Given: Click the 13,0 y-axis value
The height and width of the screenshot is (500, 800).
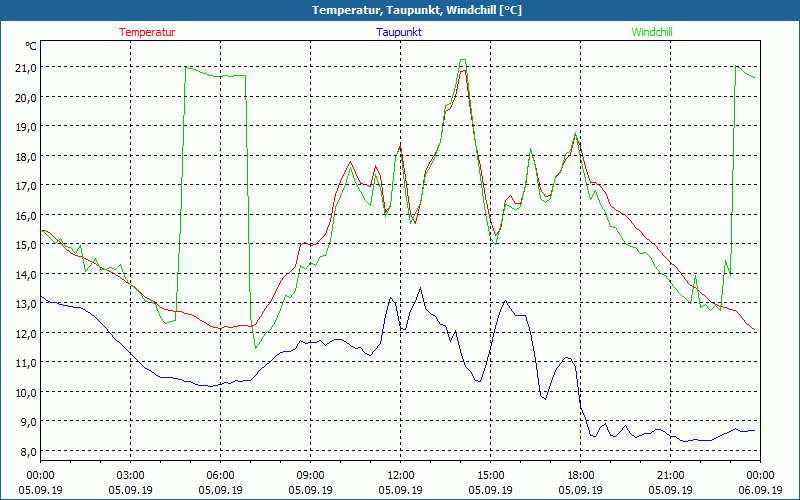Looking at the screenshot, I should (x=26, y=304).
